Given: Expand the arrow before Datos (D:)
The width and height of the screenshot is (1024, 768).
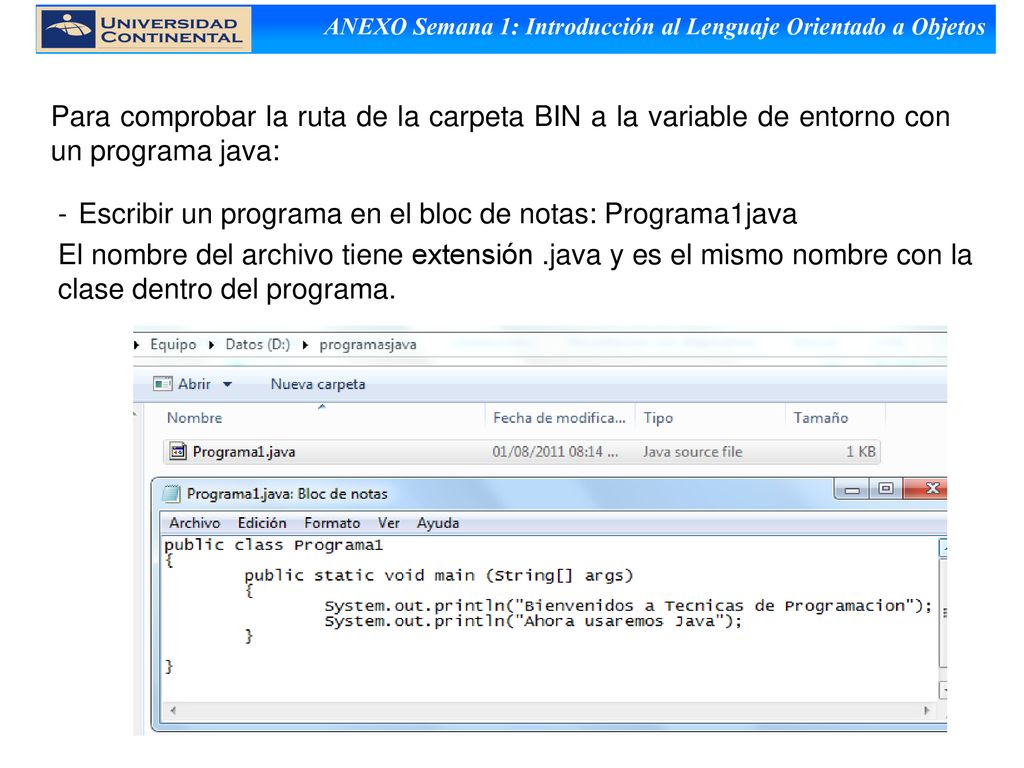Looking at the screenshot, I should [212, 345].
